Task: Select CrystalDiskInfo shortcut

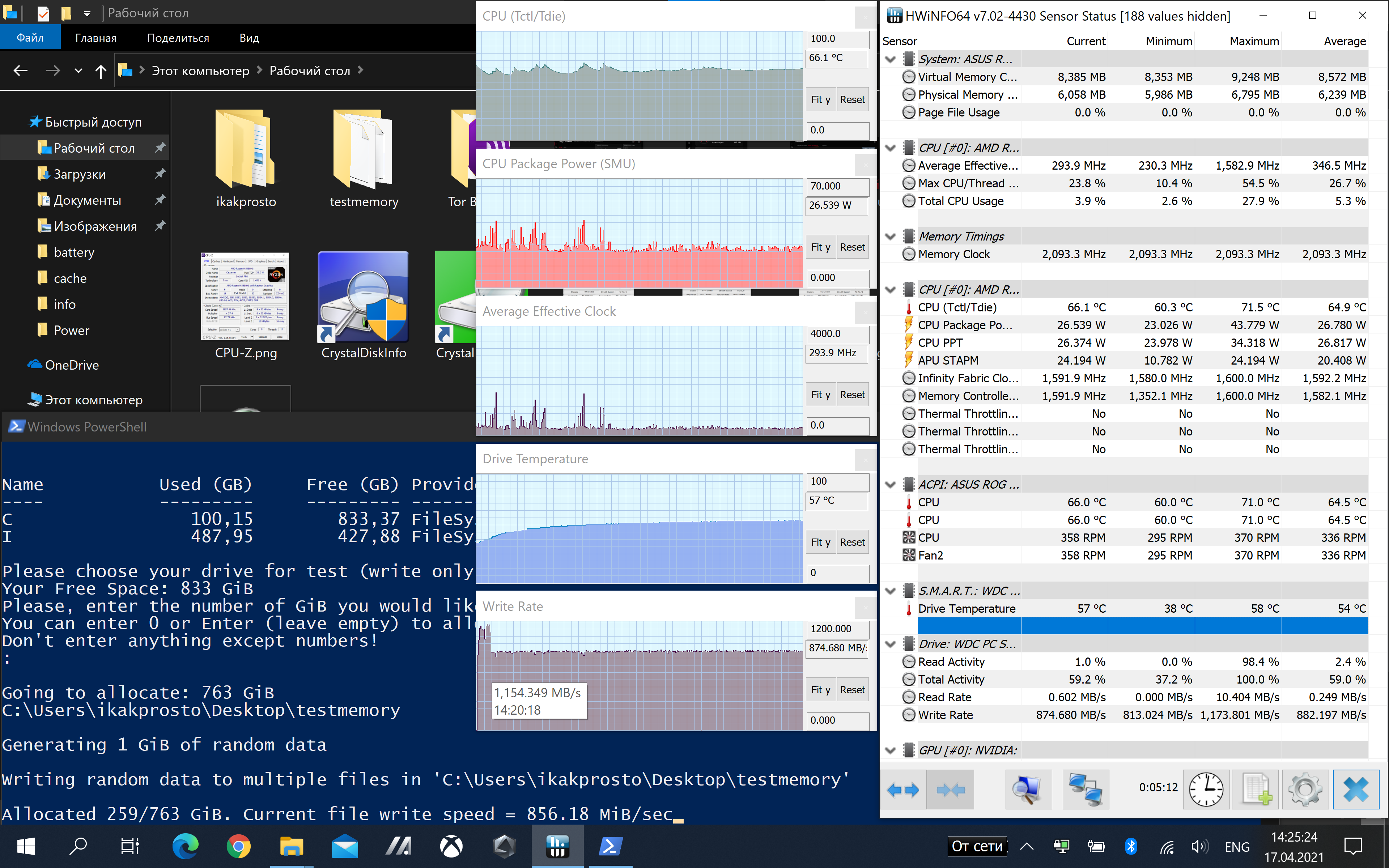Action: tap(363, 305)
